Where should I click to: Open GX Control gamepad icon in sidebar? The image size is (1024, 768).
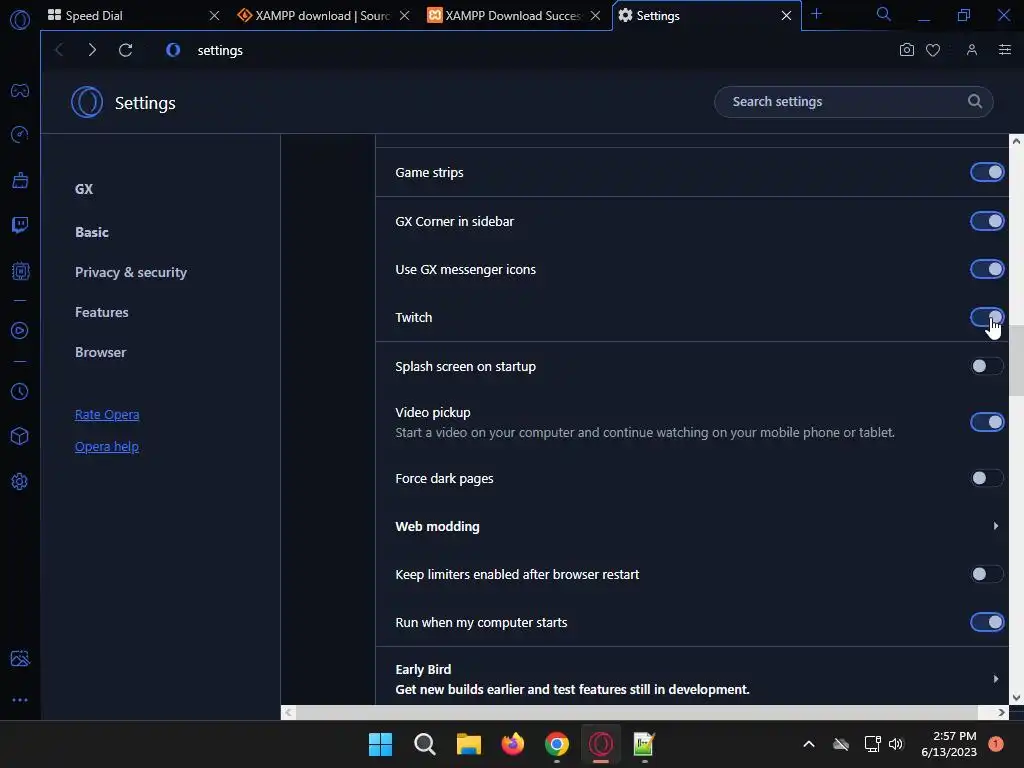20,90
